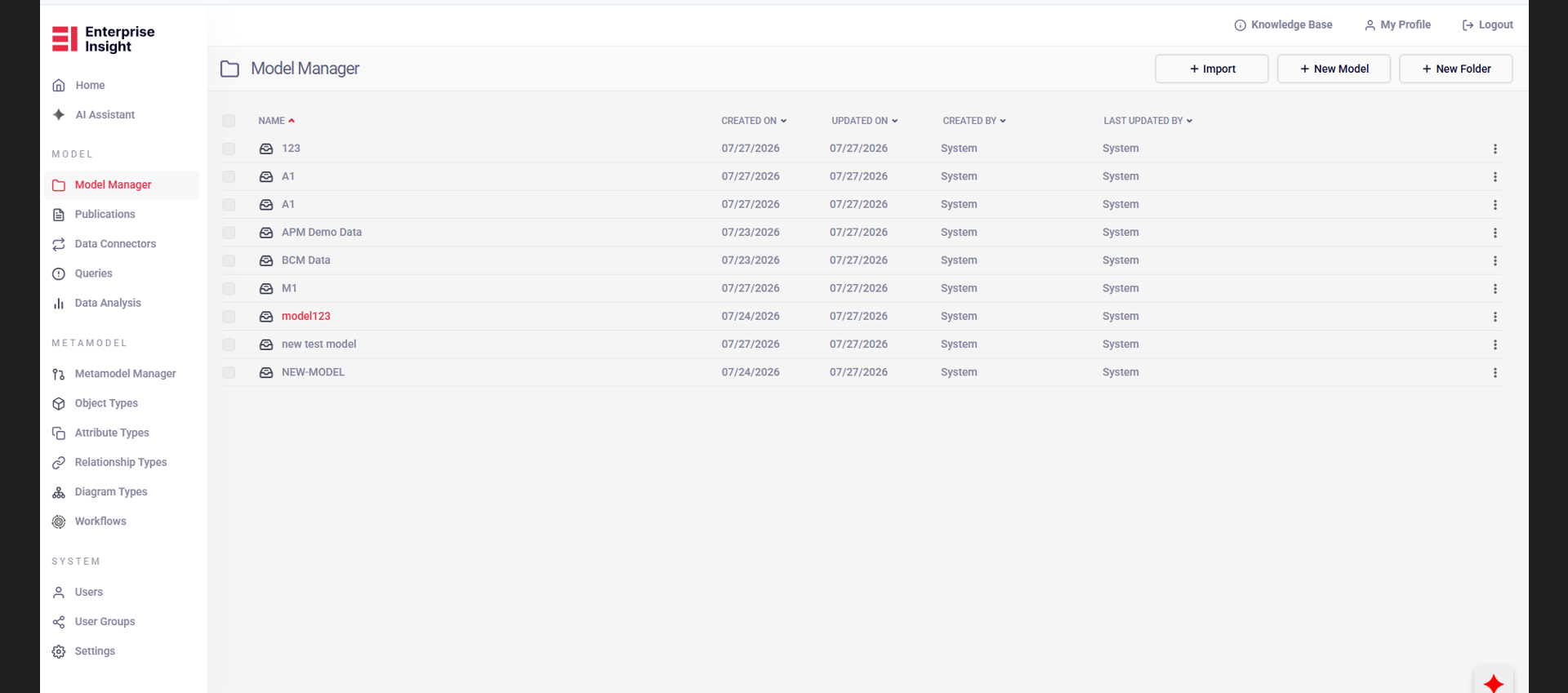Open the NEW-MODEL row name
Image resolution: width=1568 pixels, height=693 pixels.
tap(313, 372)
